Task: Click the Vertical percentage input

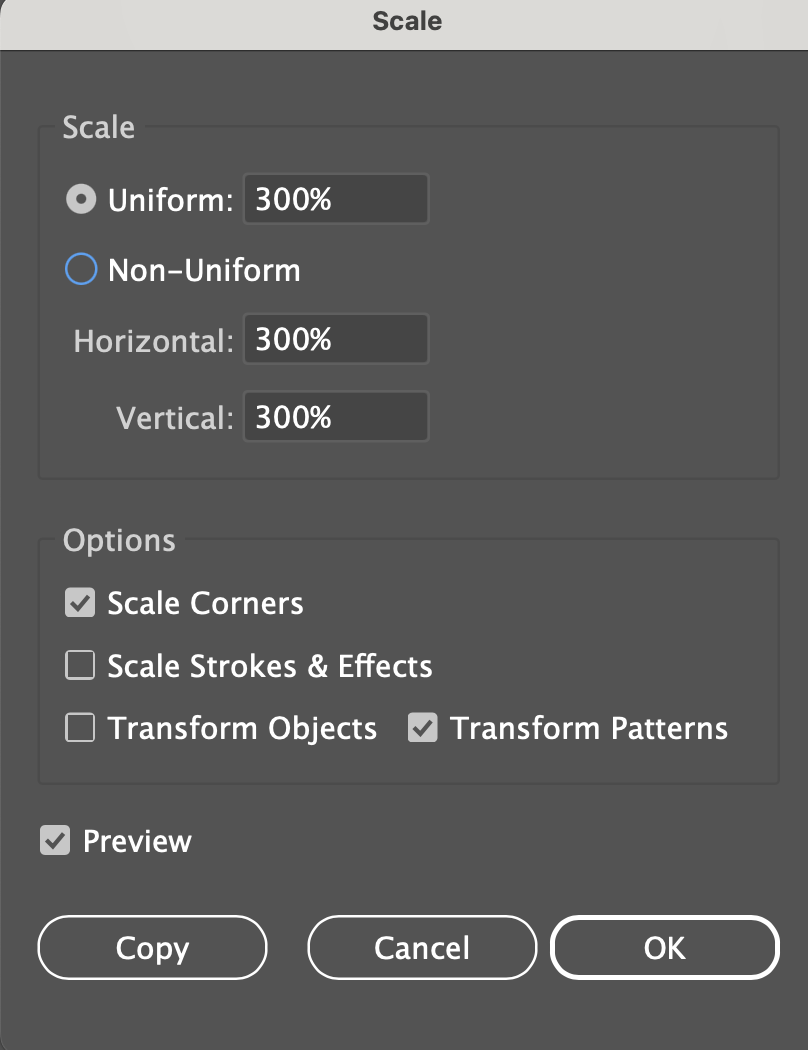Action: [x=335, y=416]
